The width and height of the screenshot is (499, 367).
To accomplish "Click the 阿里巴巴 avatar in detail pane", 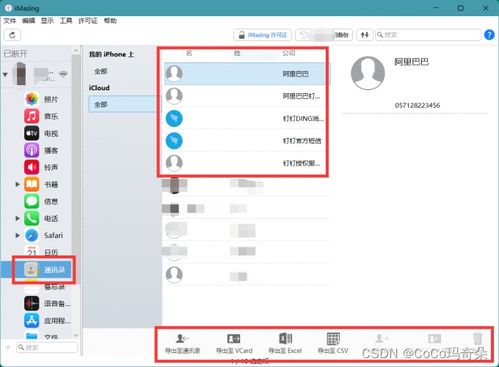I will 368,73.
